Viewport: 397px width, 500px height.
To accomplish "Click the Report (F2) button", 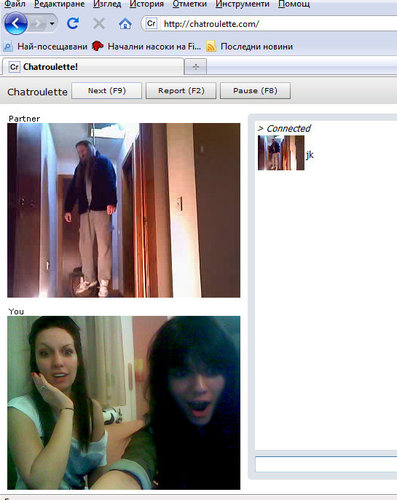I will tap(181, 91).
